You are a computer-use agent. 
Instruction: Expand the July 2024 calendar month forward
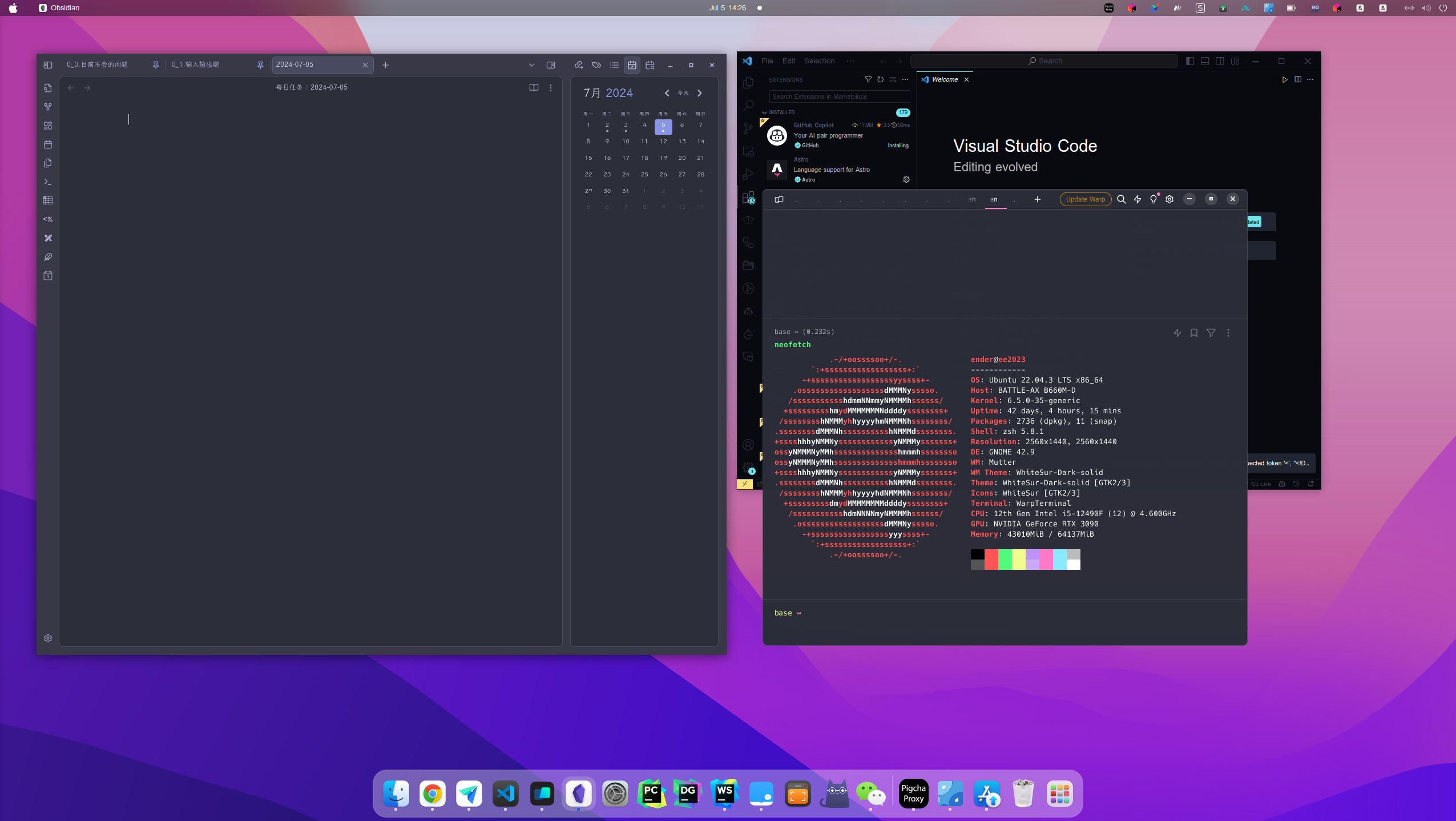tap(700, 92)
